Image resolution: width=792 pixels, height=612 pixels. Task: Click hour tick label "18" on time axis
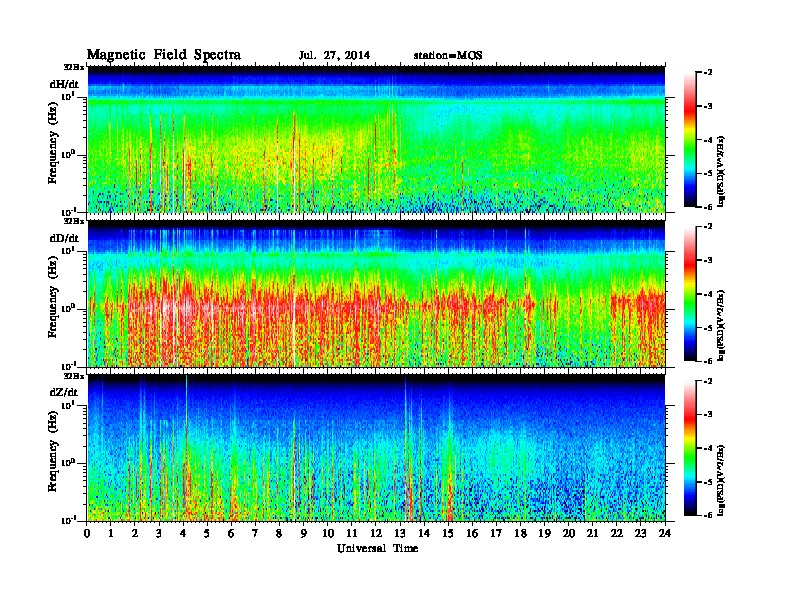[520, 533]
